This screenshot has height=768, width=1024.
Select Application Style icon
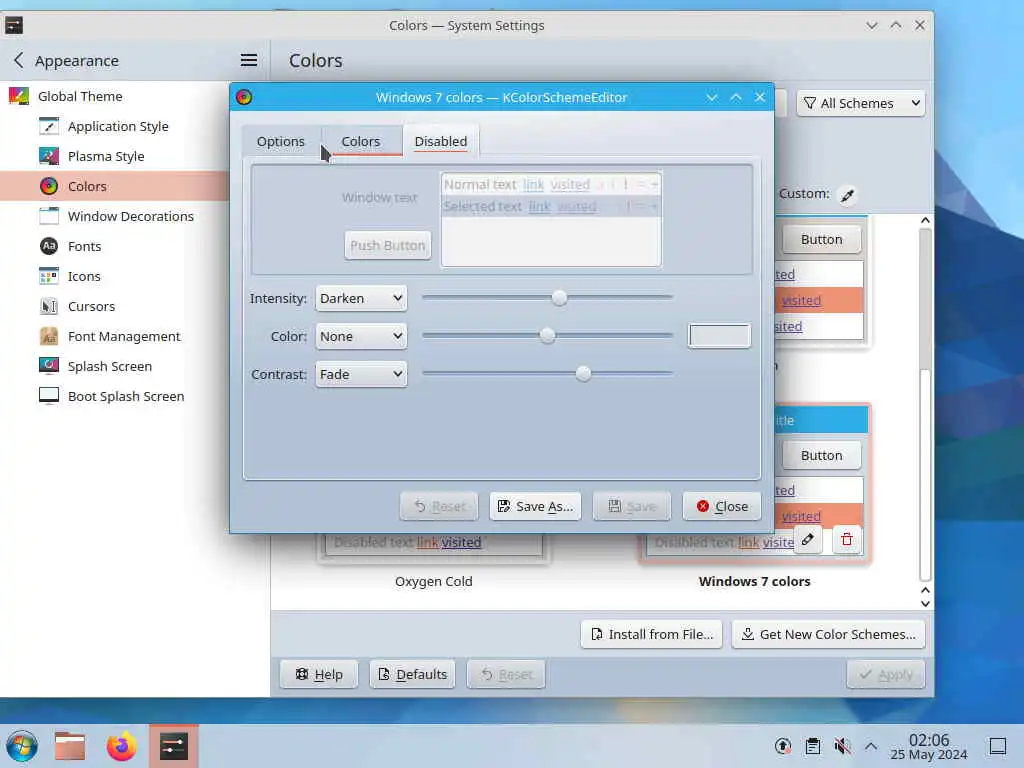[x=49, y=126]
